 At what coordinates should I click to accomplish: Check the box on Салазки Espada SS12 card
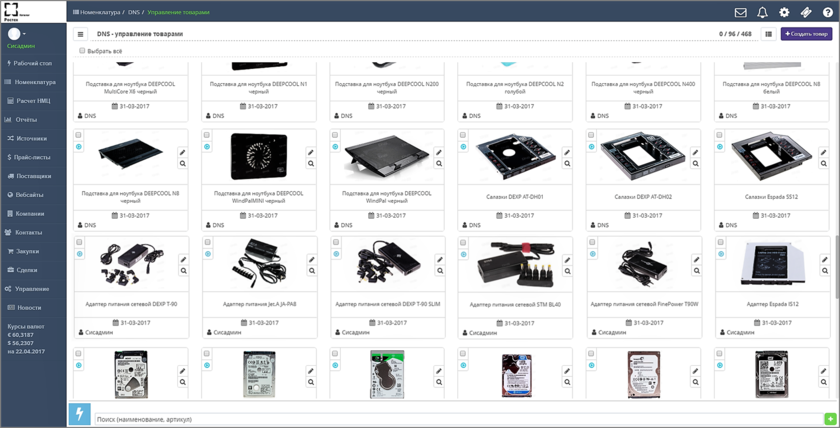(719, 135)
